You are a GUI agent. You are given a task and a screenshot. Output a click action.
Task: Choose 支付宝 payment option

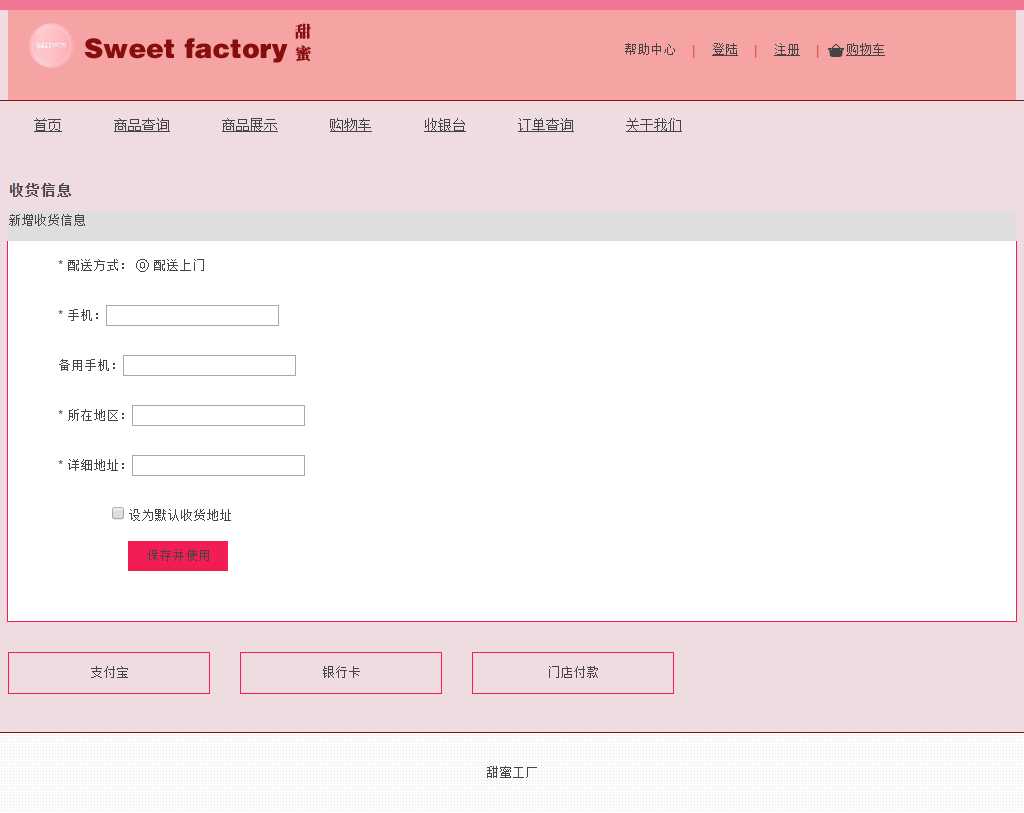pos(109,673)
